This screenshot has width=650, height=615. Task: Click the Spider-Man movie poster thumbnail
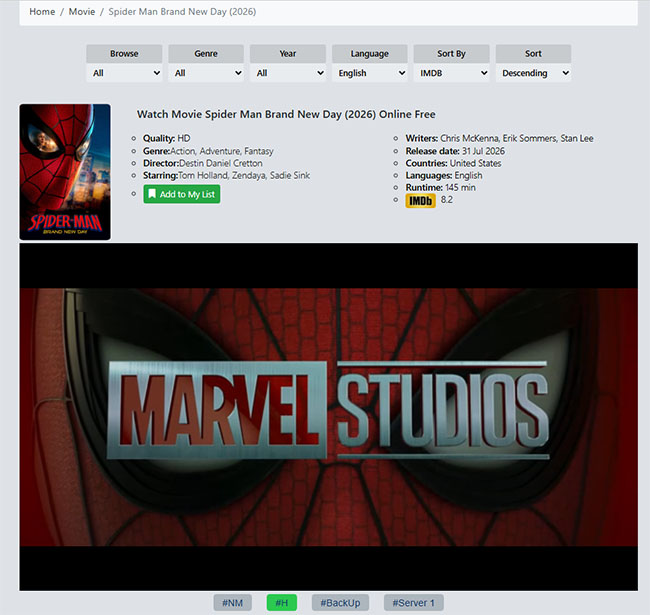pos(65,172)
